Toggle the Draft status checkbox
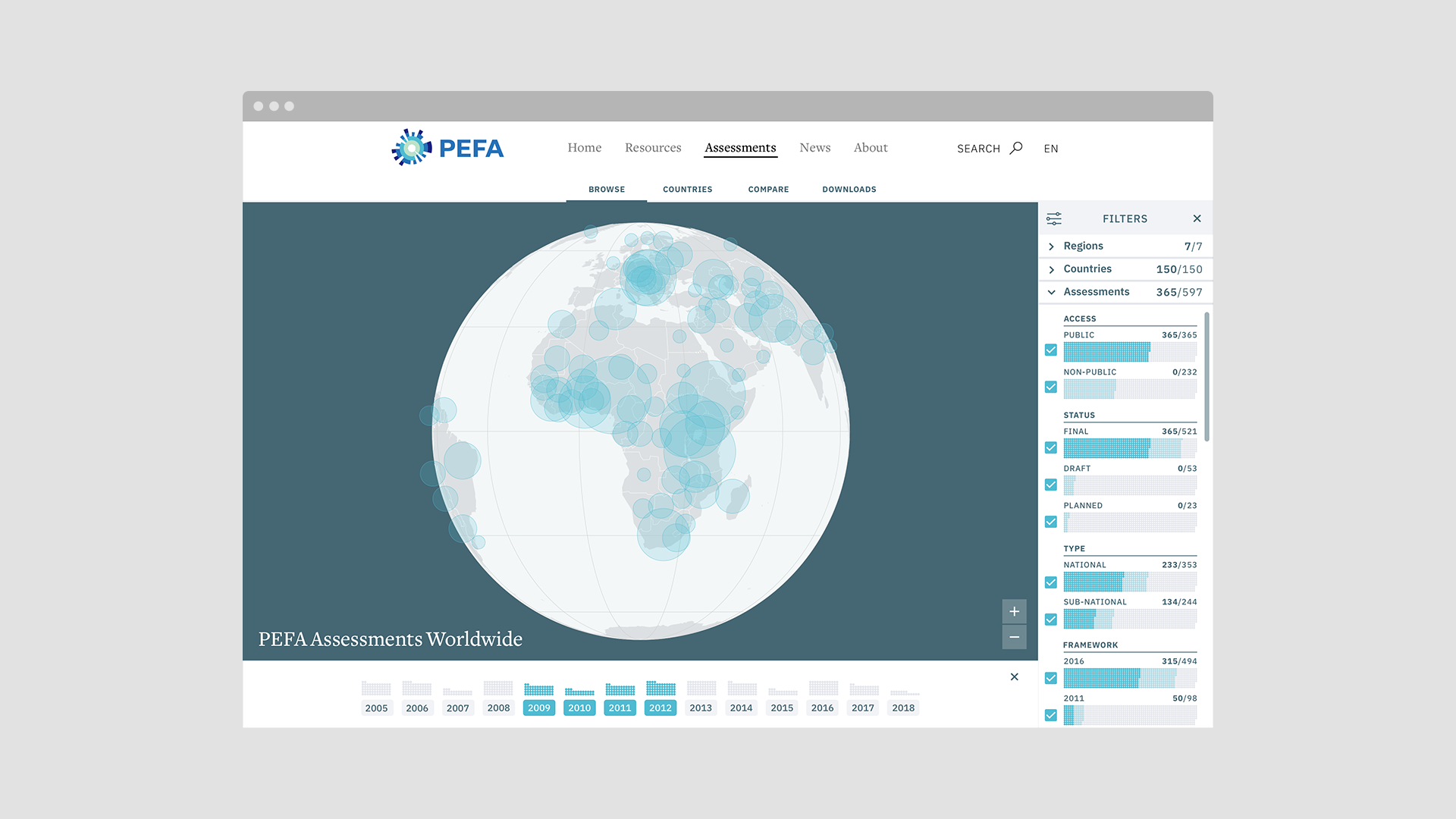This screenshot has height=819, width=1456. [1050, 485]
